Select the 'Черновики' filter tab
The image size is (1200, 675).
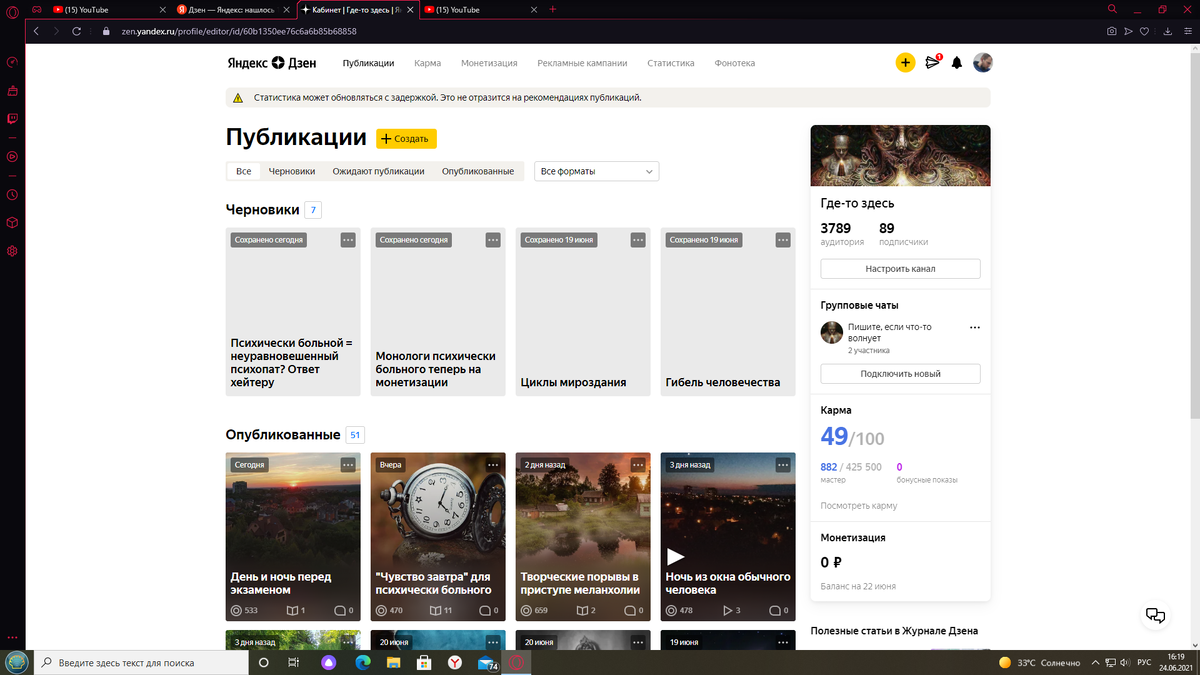click(x=292, y=171)
